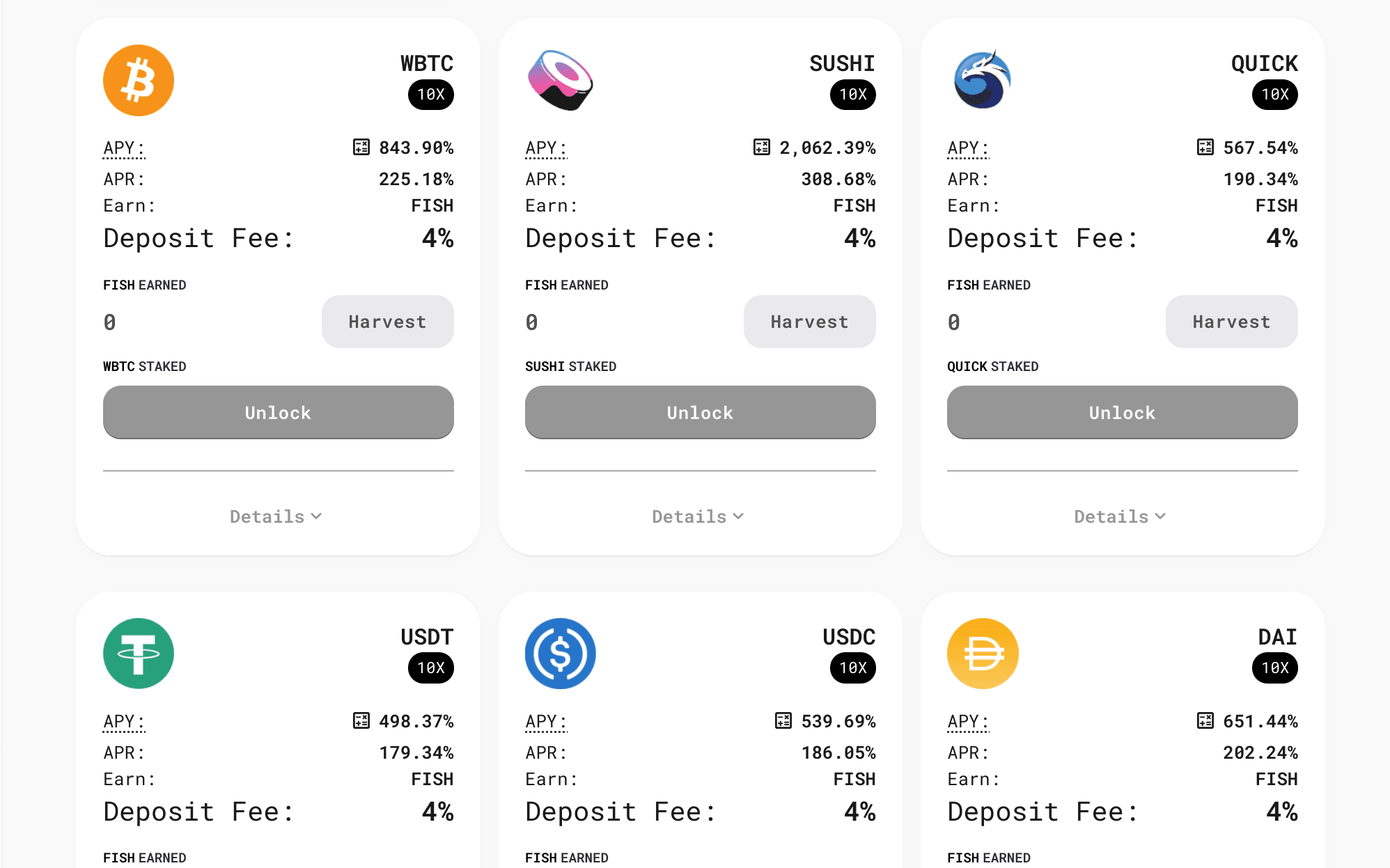Click the SUSHI token logo

point(561,80)
